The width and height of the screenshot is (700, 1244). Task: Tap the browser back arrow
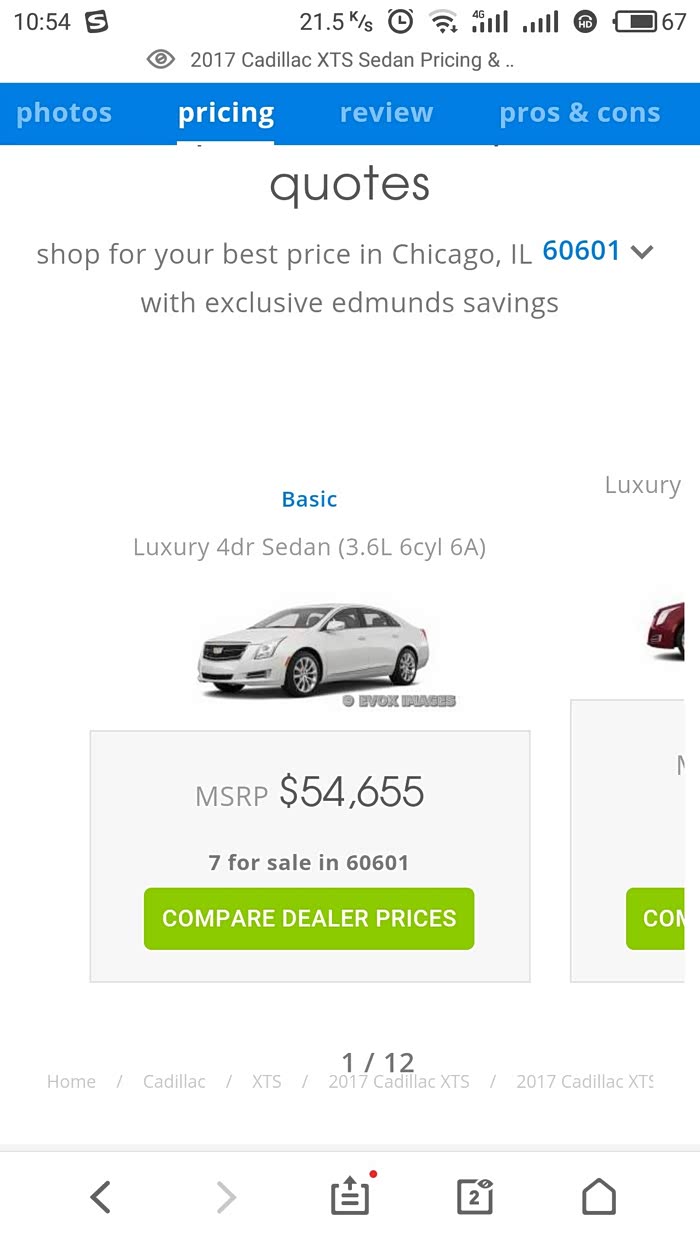[x=100, y=1196]
